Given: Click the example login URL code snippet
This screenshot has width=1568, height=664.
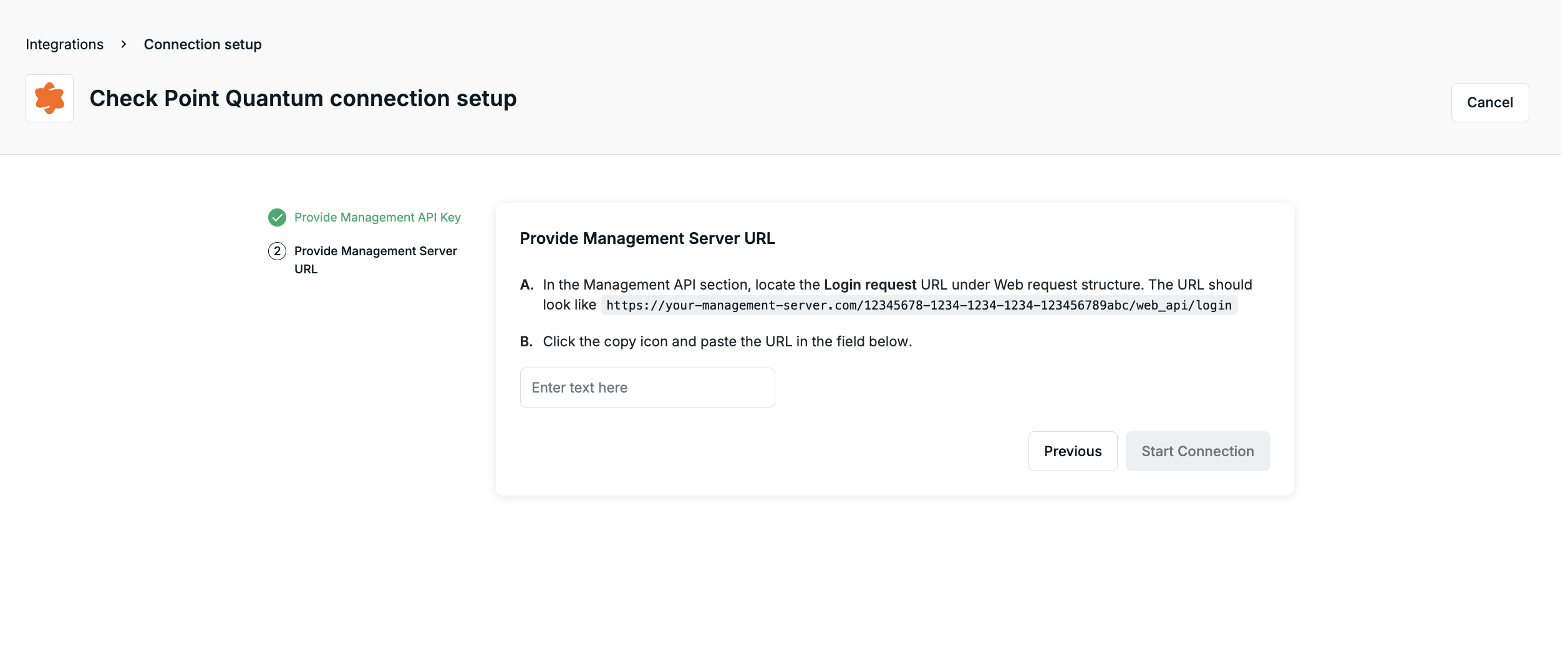Looking at the screenshot, I should (x=918, y=305).
